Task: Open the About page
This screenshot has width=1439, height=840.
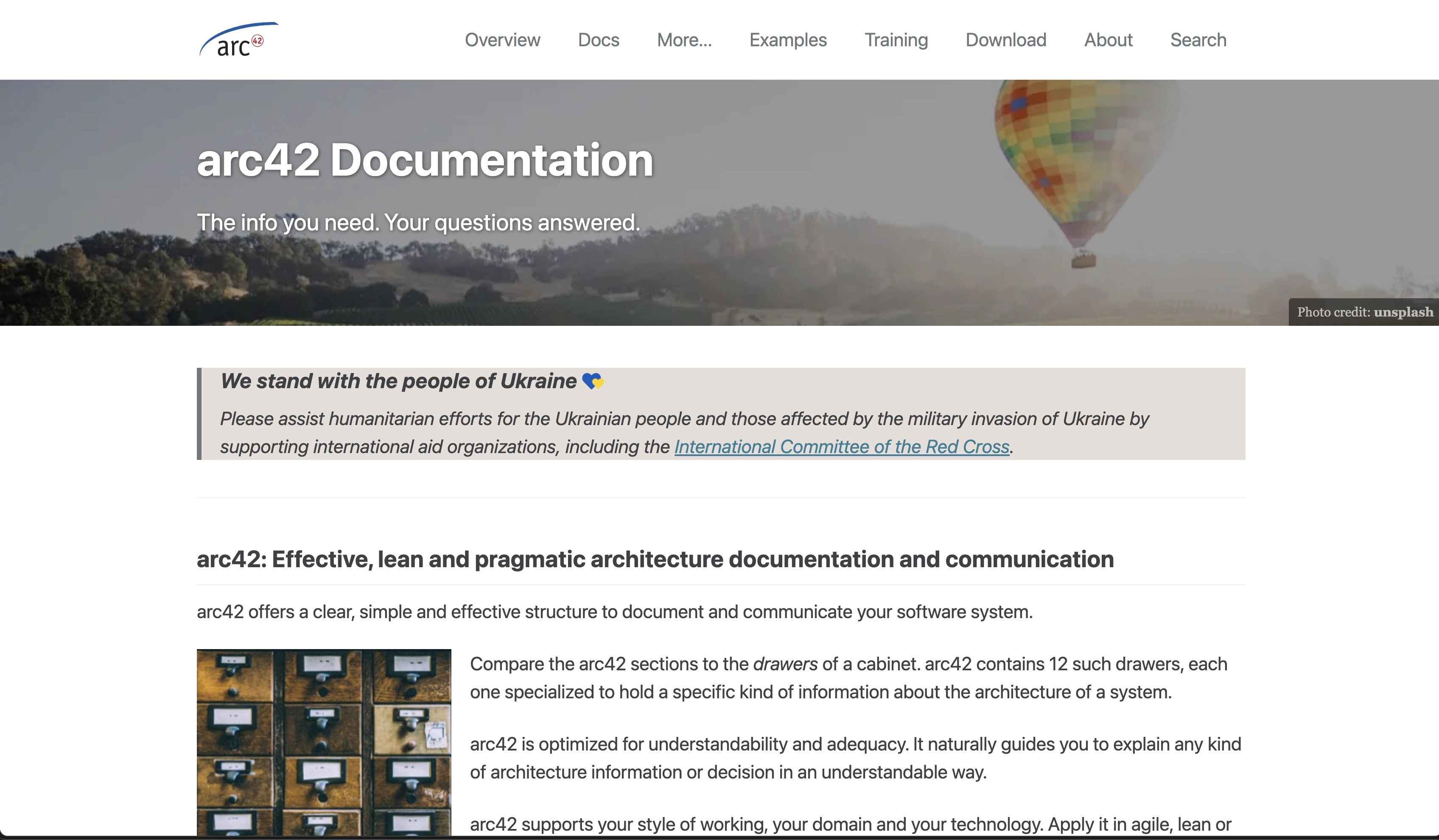Action: point(1108,40)
